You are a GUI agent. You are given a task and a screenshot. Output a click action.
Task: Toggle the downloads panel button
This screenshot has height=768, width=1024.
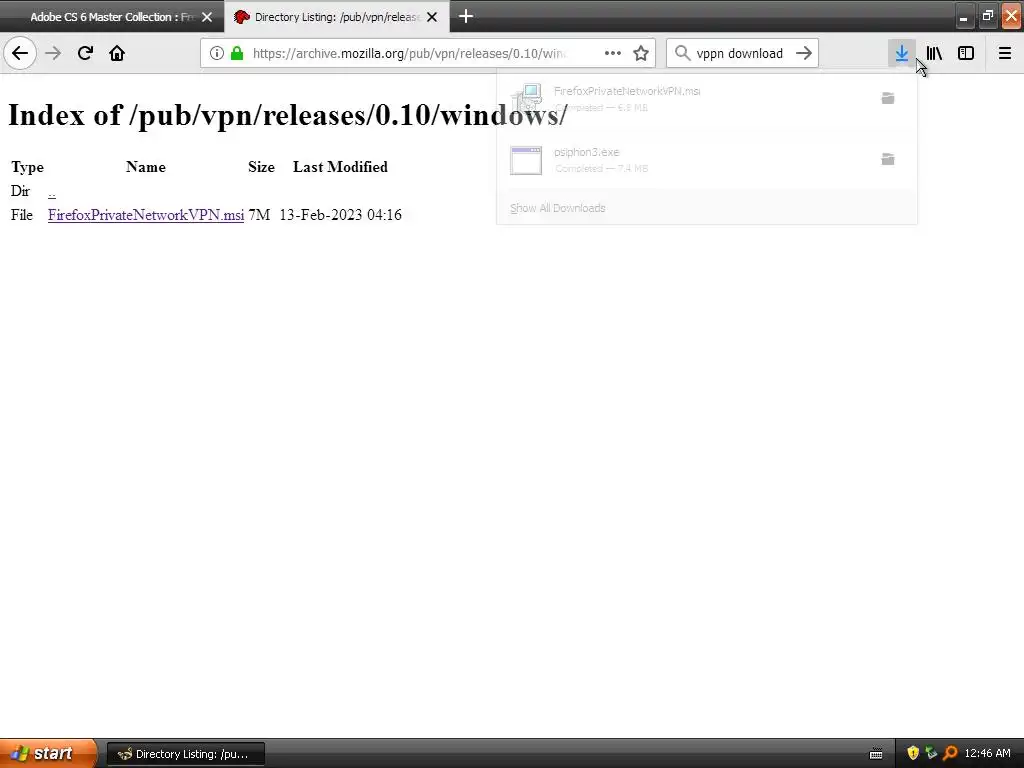[902, 53]
